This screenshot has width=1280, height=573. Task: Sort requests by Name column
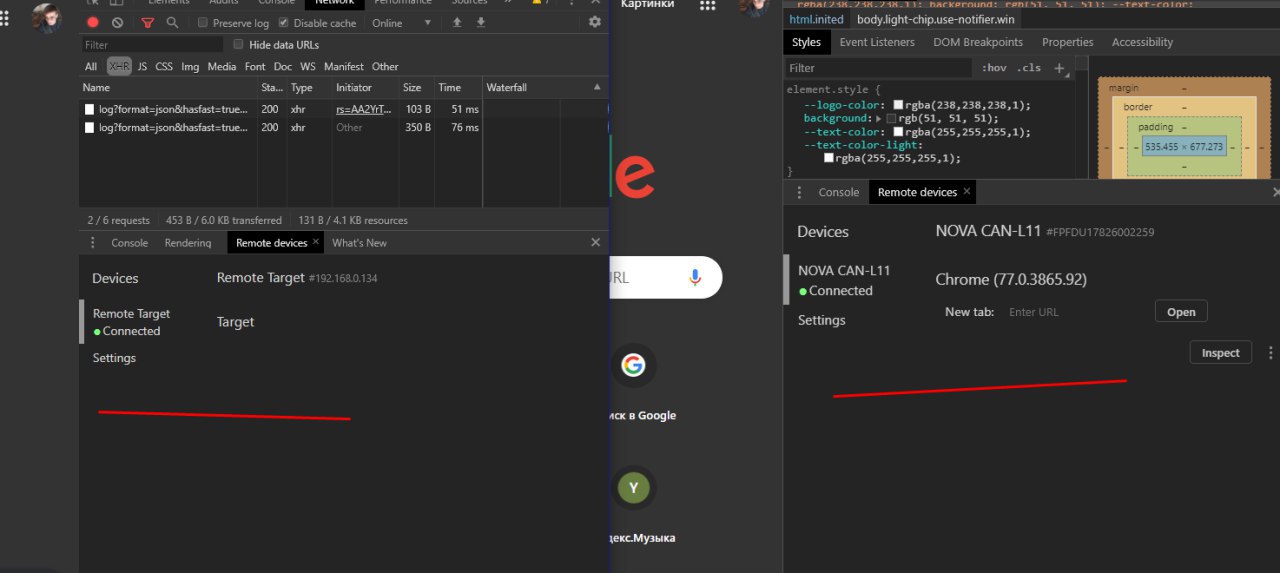169,88
